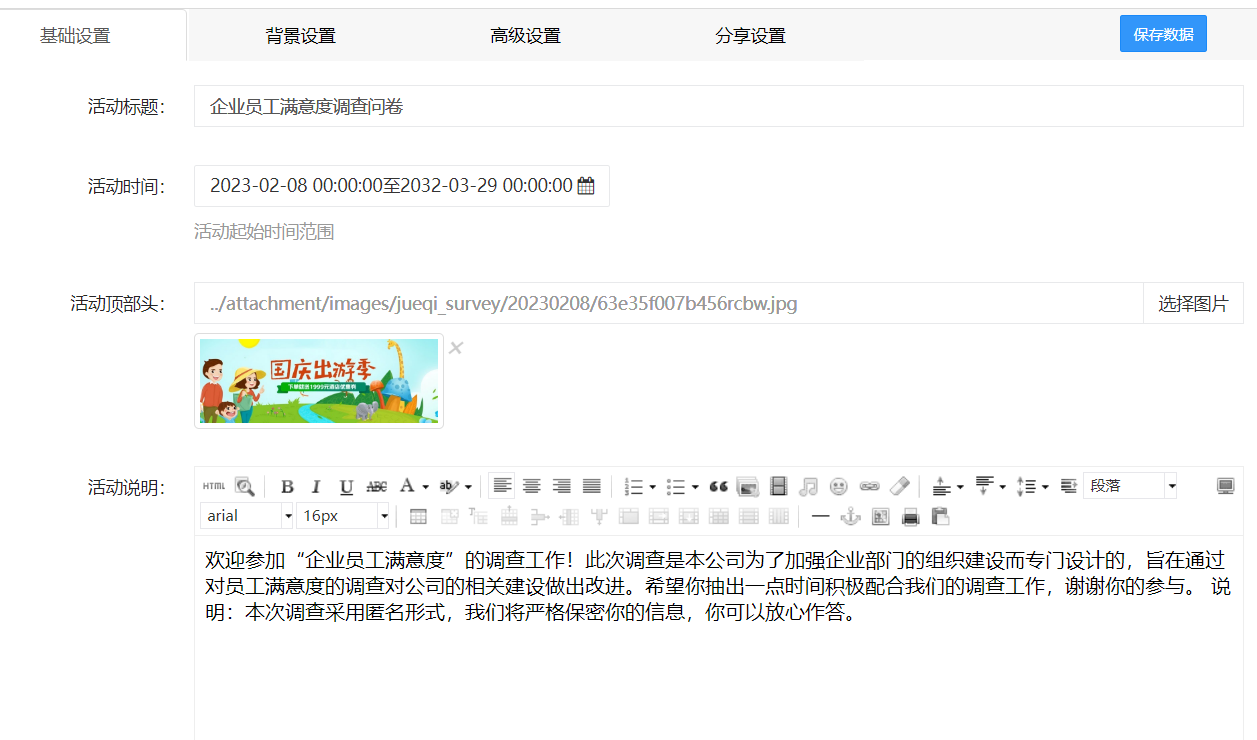Open the 高级设置 tab
Viewport: 1257px width, 740px height.
(x=525, y=36)
